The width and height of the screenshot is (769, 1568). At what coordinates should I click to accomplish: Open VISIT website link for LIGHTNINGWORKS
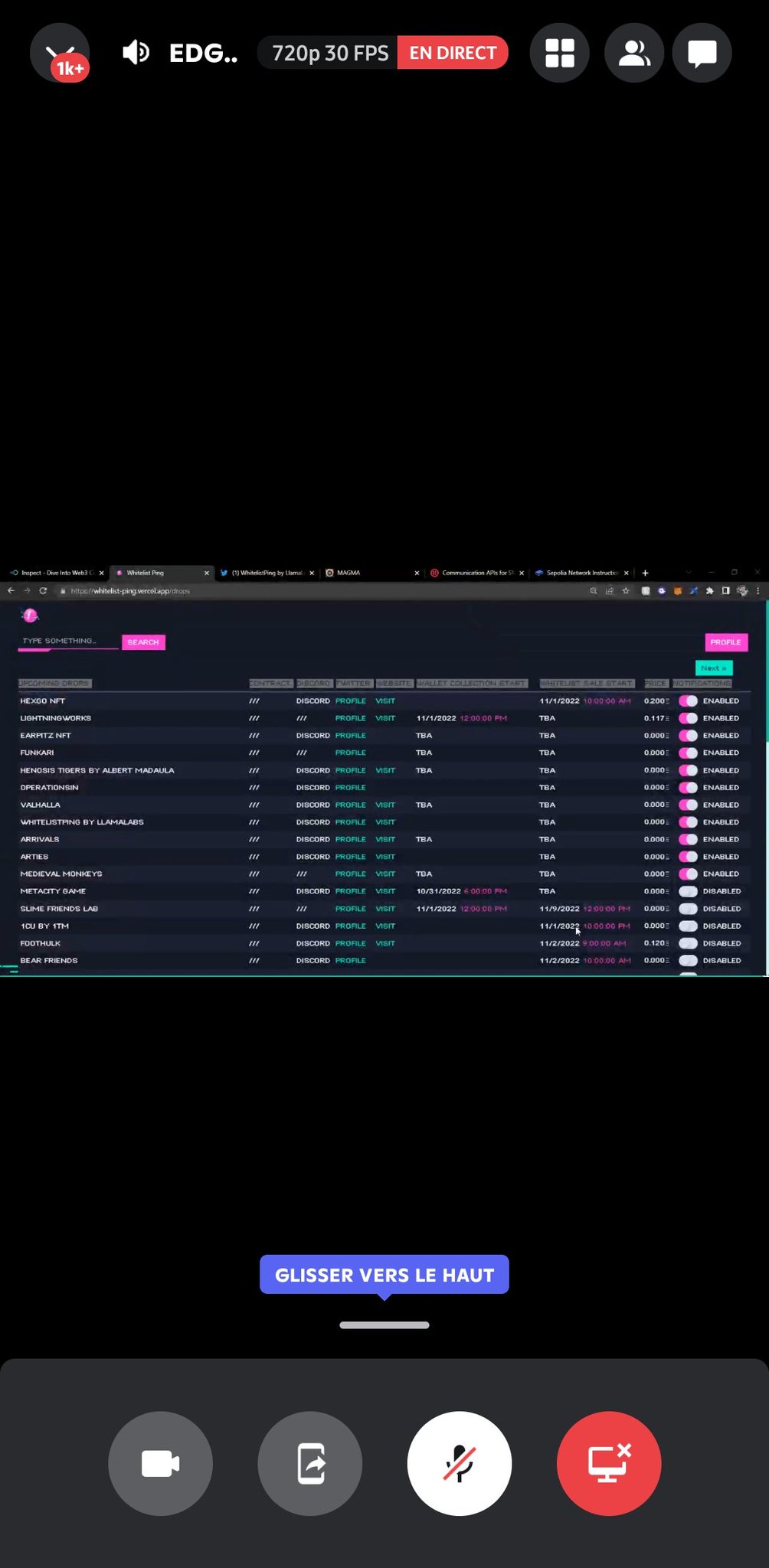(x=385, y=718)
